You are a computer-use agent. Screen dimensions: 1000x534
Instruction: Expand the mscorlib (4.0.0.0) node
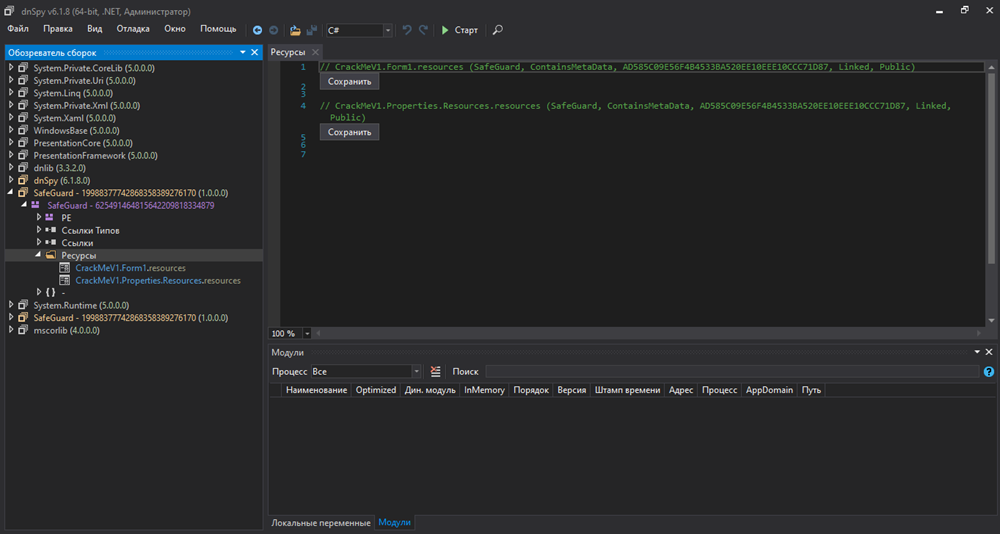(x=11, y=330)
